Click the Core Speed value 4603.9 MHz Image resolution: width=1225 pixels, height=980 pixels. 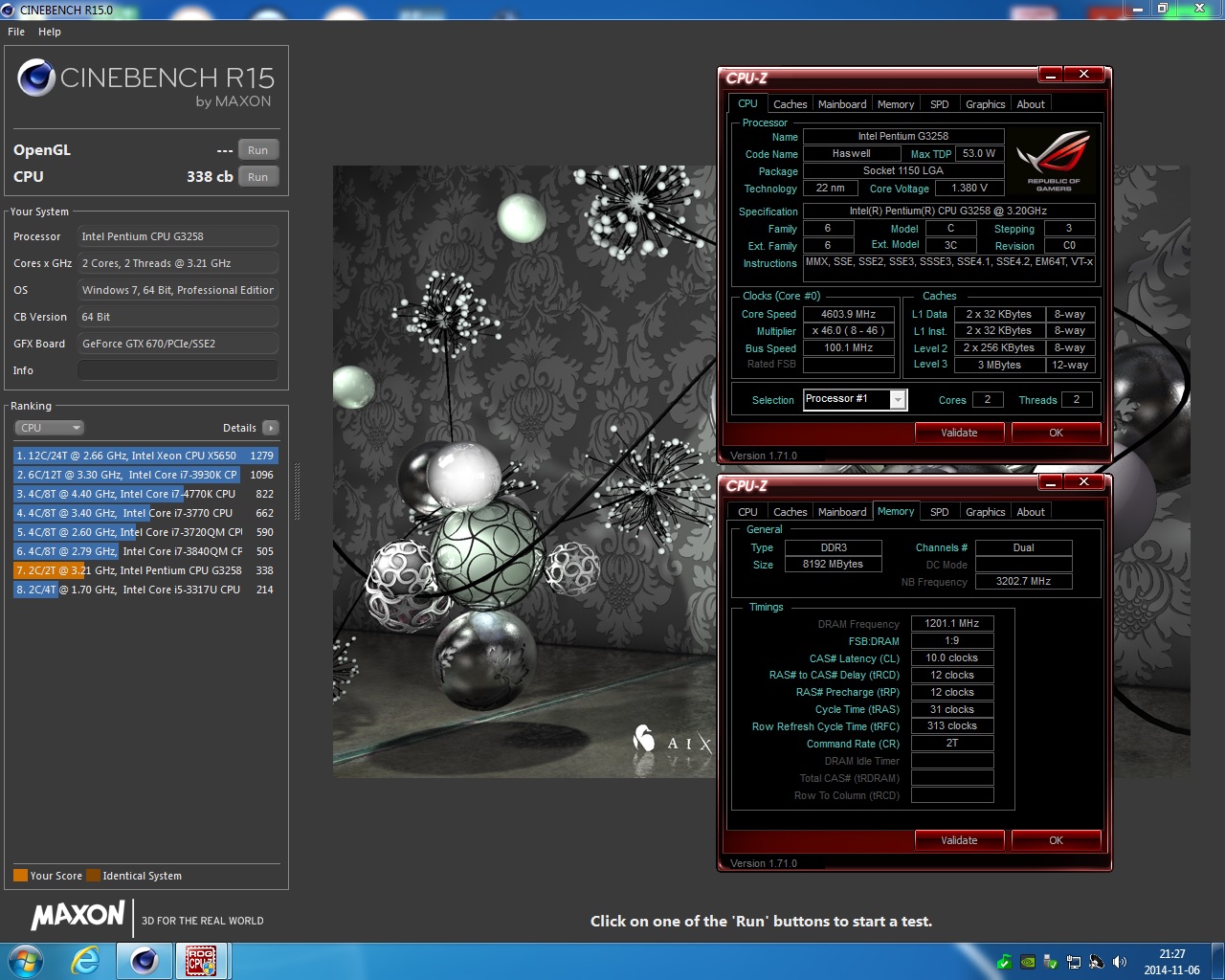(849, 314)
